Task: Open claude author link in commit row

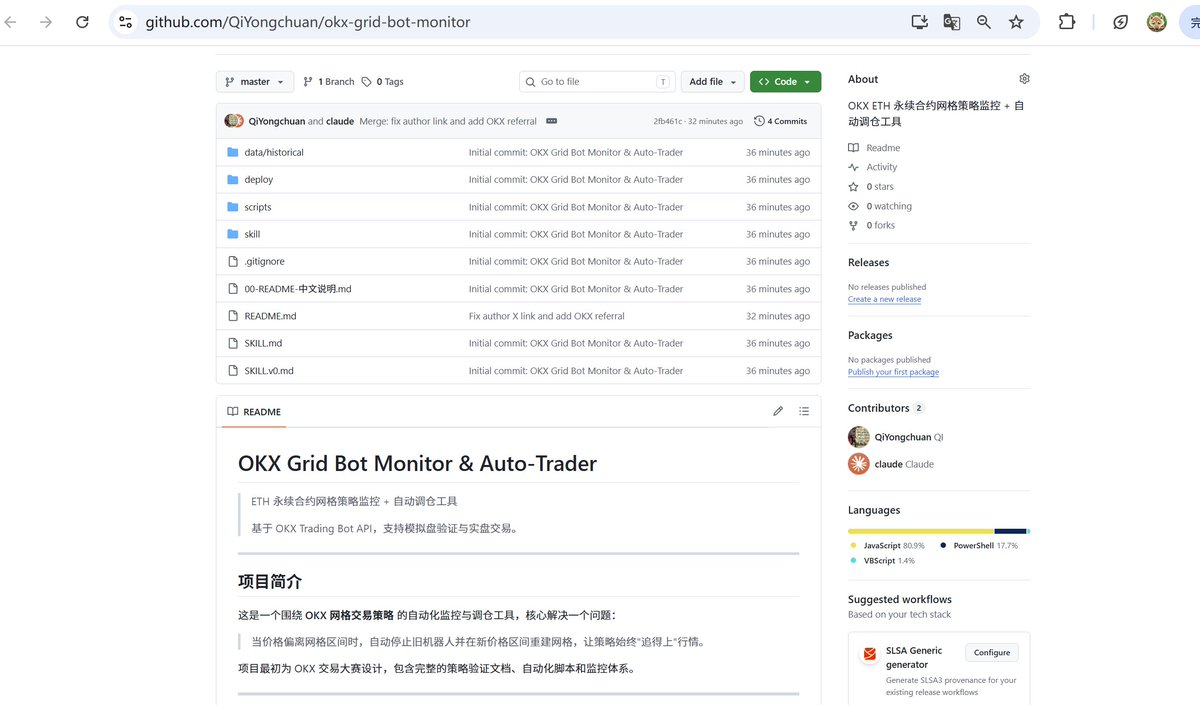Action: click(340, 121)
